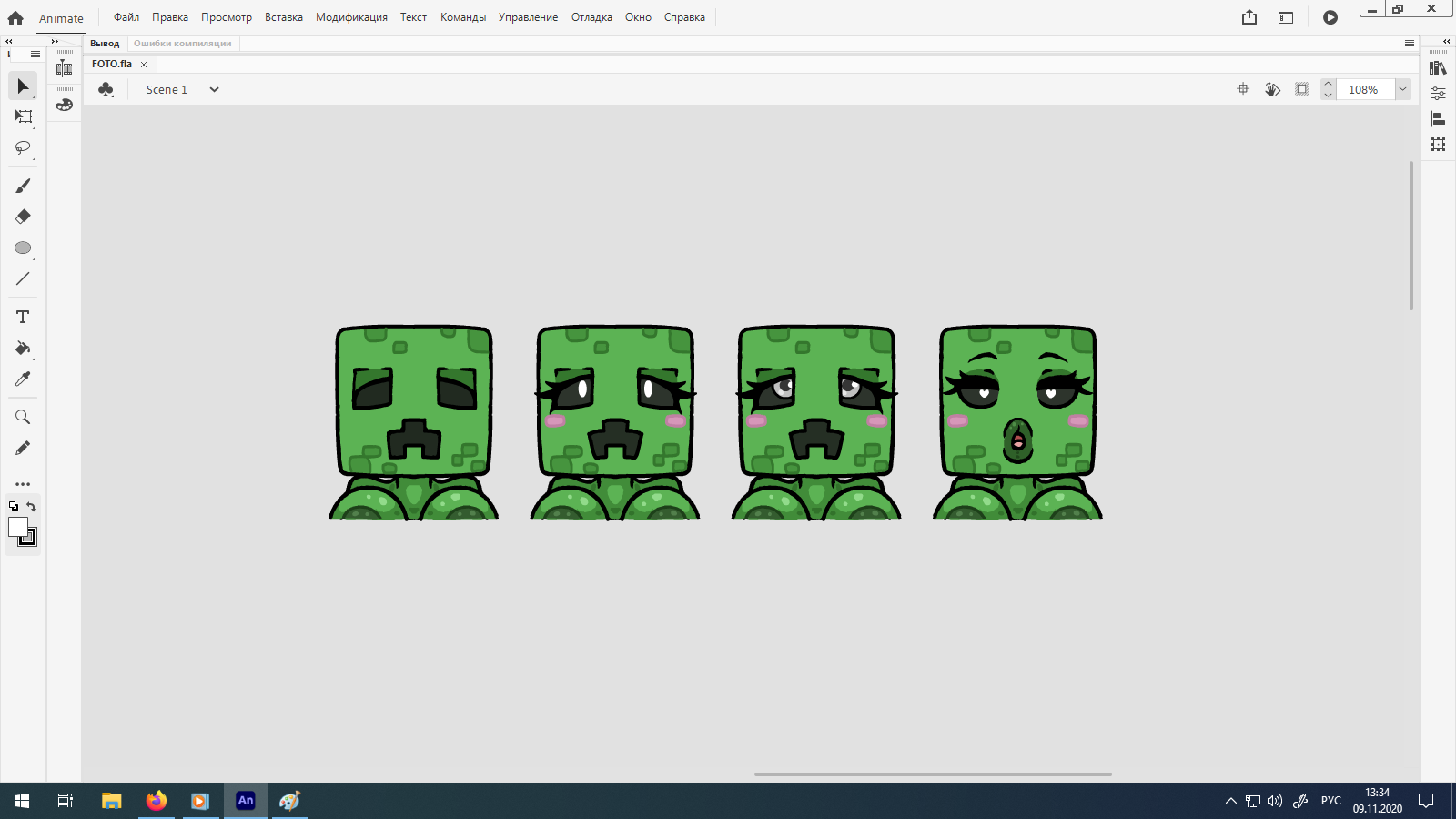Toggle clip content outside the stage
Screen dimensions: 1456x819
pos(1302,89)
